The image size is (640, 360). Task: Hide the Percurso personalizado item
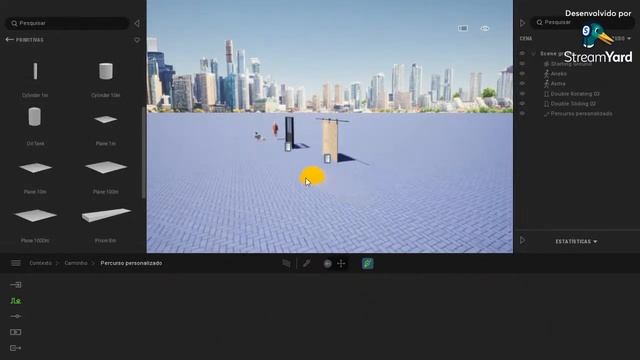tap(522, 113)
